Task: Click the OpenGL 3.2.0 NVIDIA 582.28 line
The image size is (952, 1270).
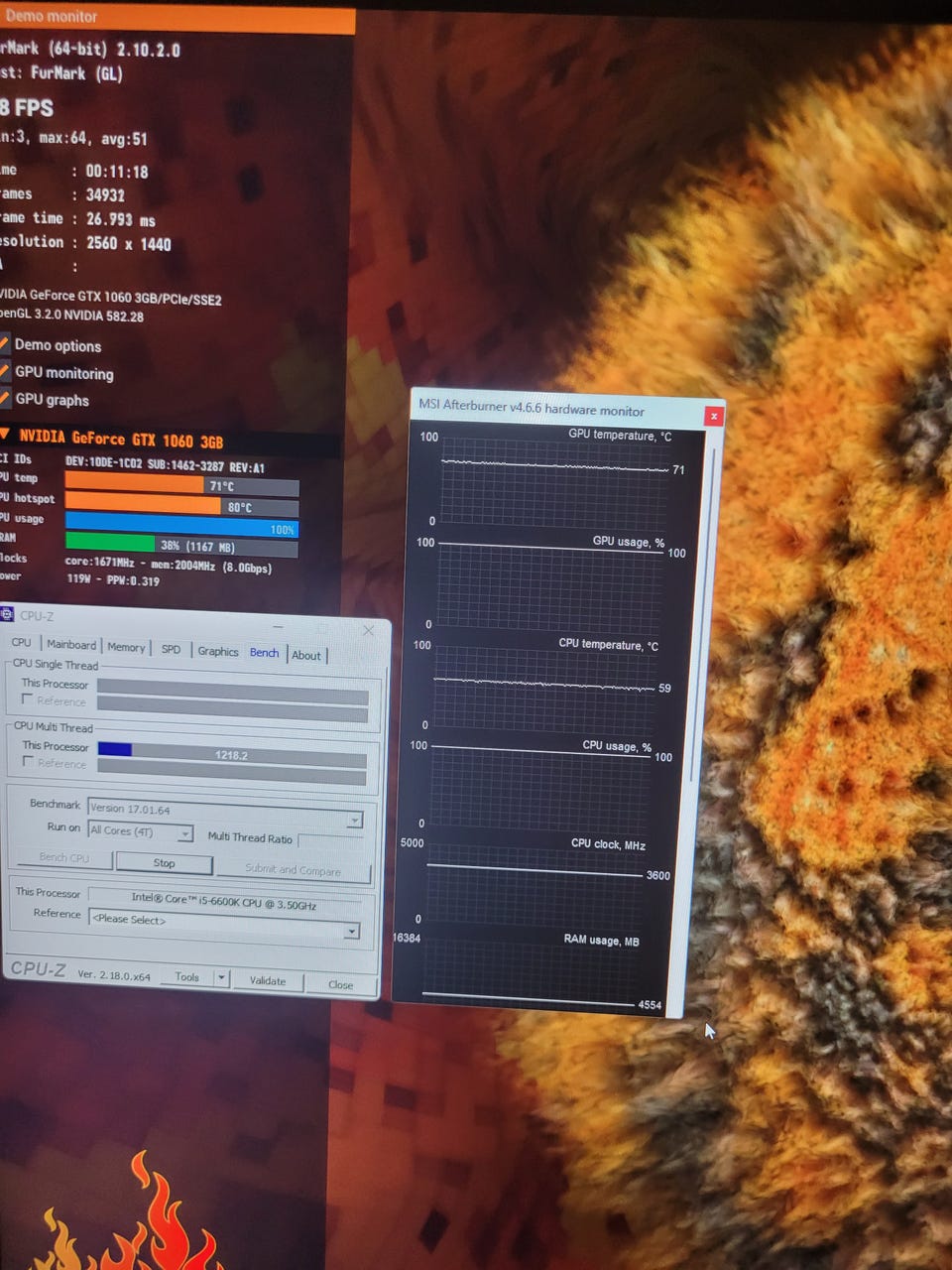Action: coord(71,316)
